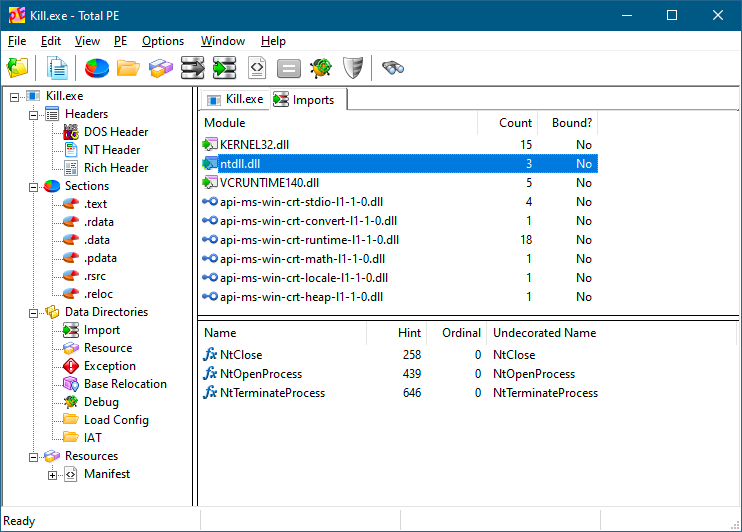Switch to the Kill.exe tab
The image size is (742, 532).
(234, 99)
